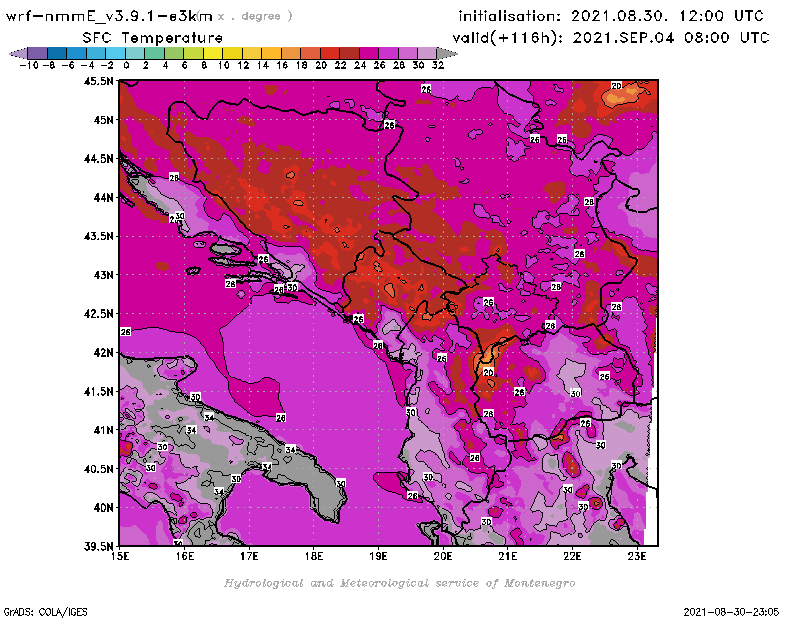This screenshot has height=618, width=800.
Task: Click the '43.5N' latitude label
Action: (x=98, y=236)
